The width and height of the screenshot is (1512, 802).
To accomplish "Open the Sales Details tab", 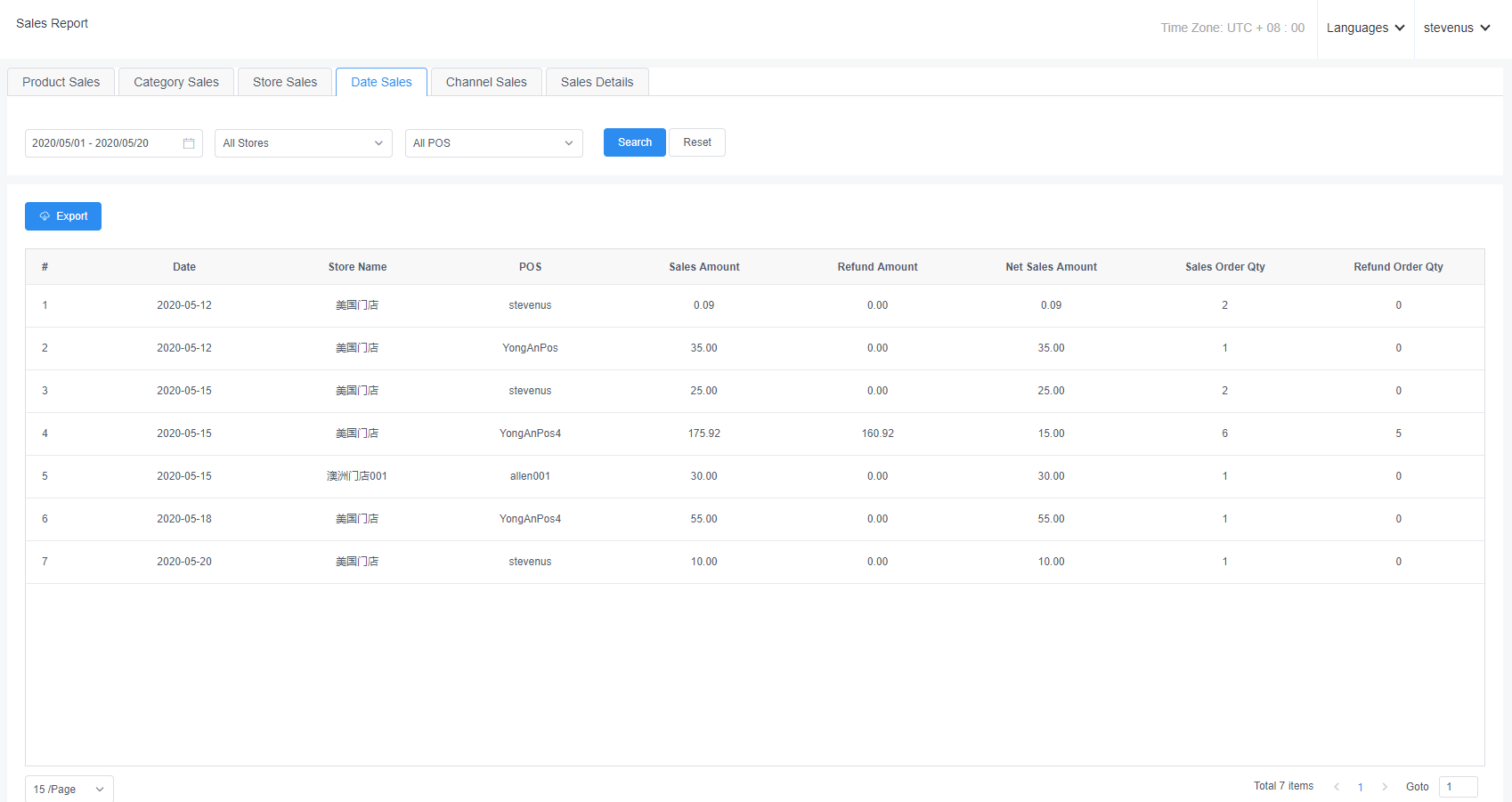I will pos(597,82).
